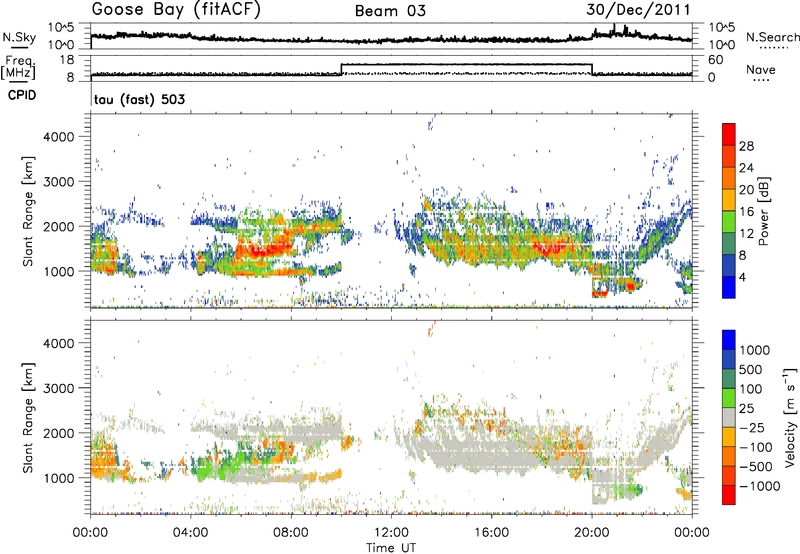Click the 'N.Search' legend label
Viewport: 800px width, 554px height.
click(x=773, y=37)
